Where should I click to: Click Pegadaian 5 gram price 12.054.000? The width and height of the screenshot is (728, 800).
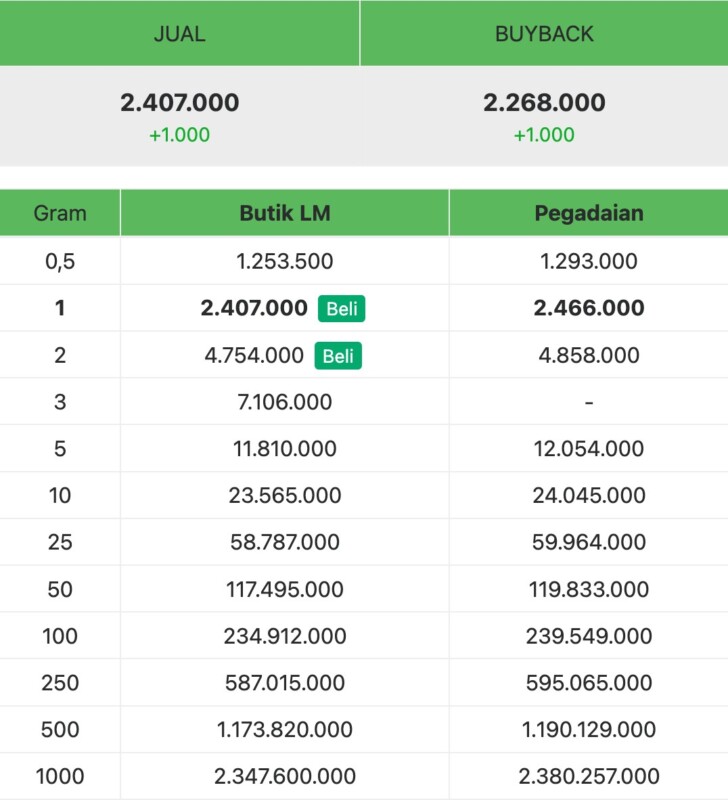coord(588,449)
